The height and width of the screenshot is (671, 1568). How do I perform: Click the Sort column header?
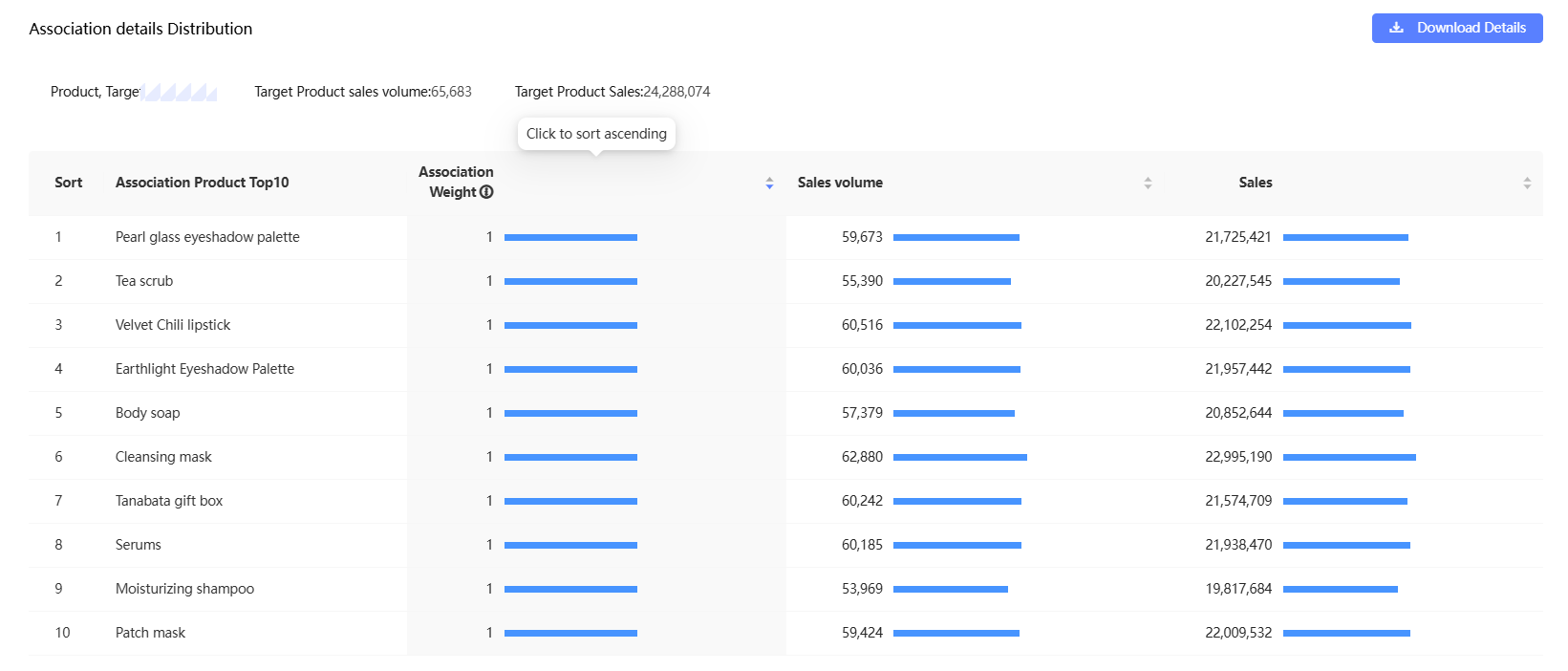click(68, 183)
